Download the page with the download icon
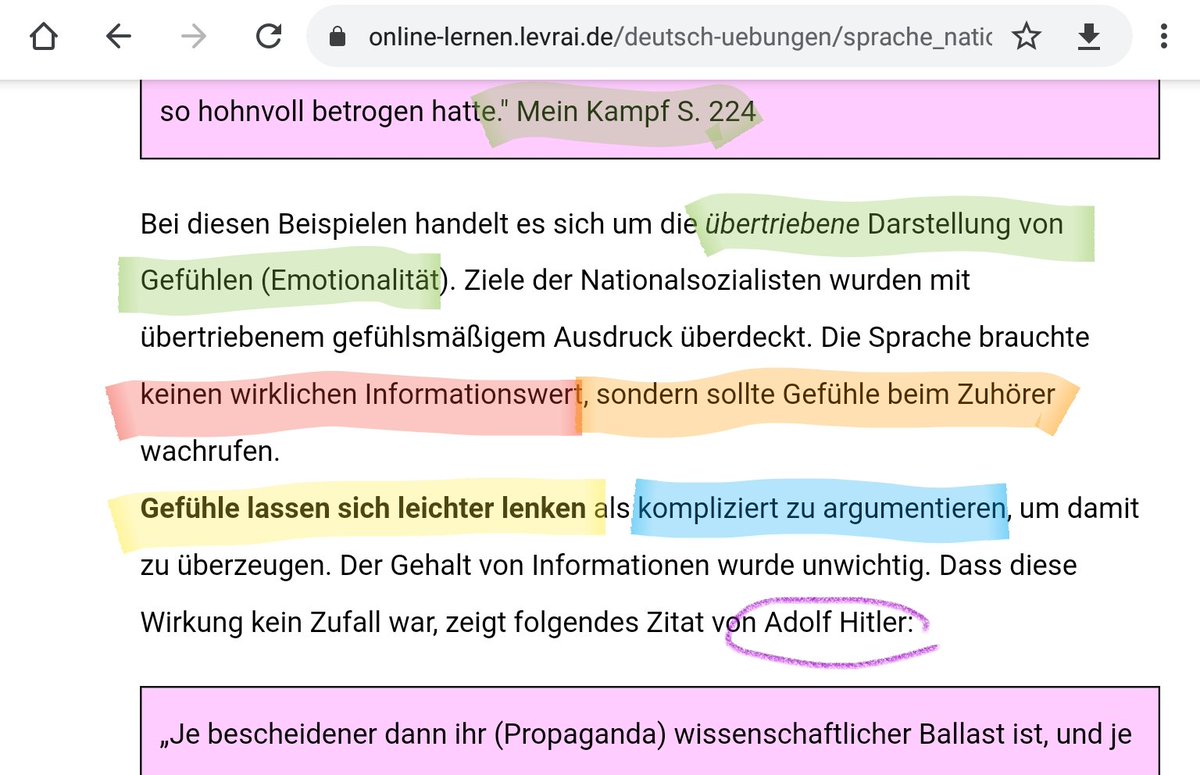Screen dimensions: 1200x775 [1089, 38]
